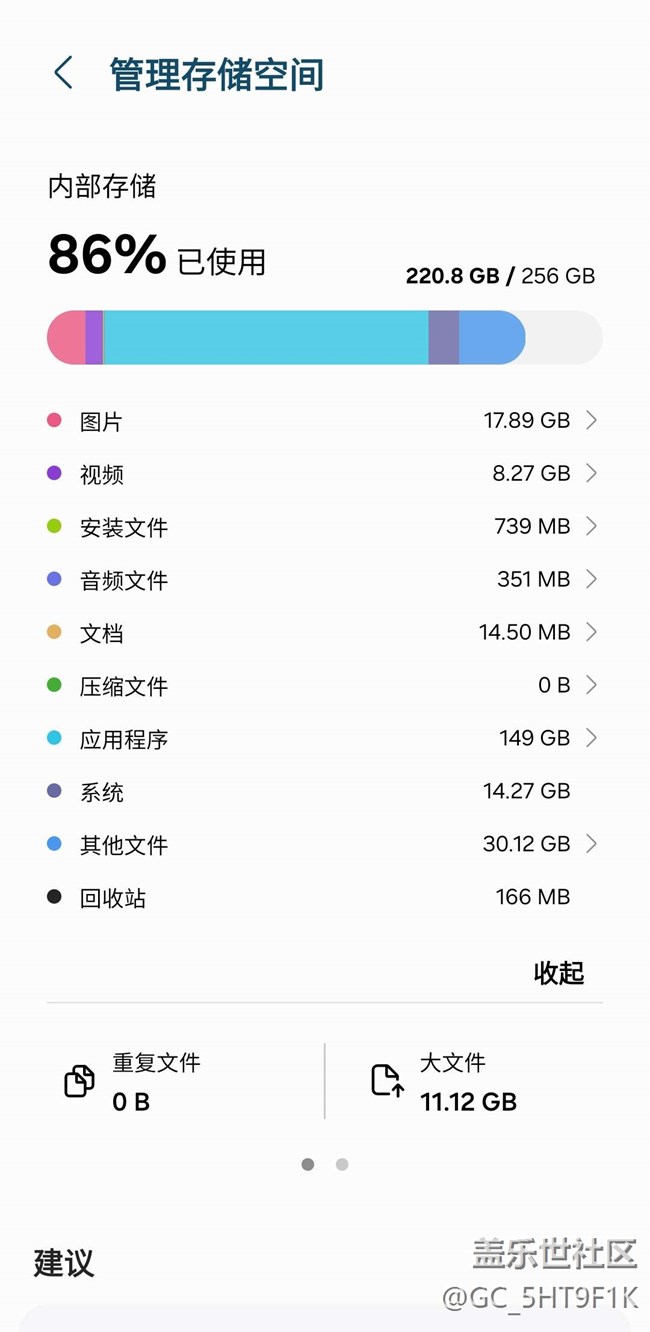Open the 视频 chevron arrow

591,473
